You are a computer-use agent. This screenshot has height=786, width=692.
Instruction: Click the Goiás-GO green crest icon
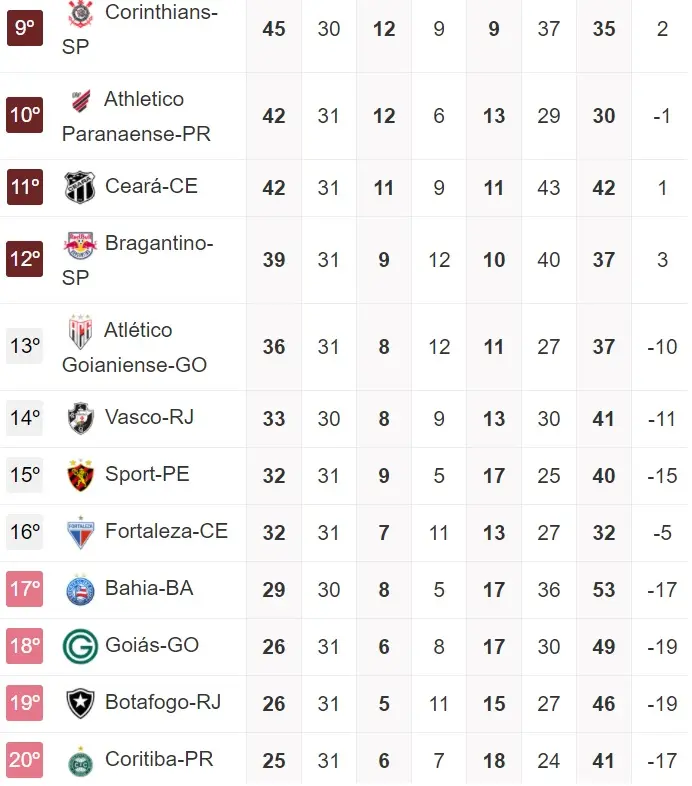(x=79, y=647)
